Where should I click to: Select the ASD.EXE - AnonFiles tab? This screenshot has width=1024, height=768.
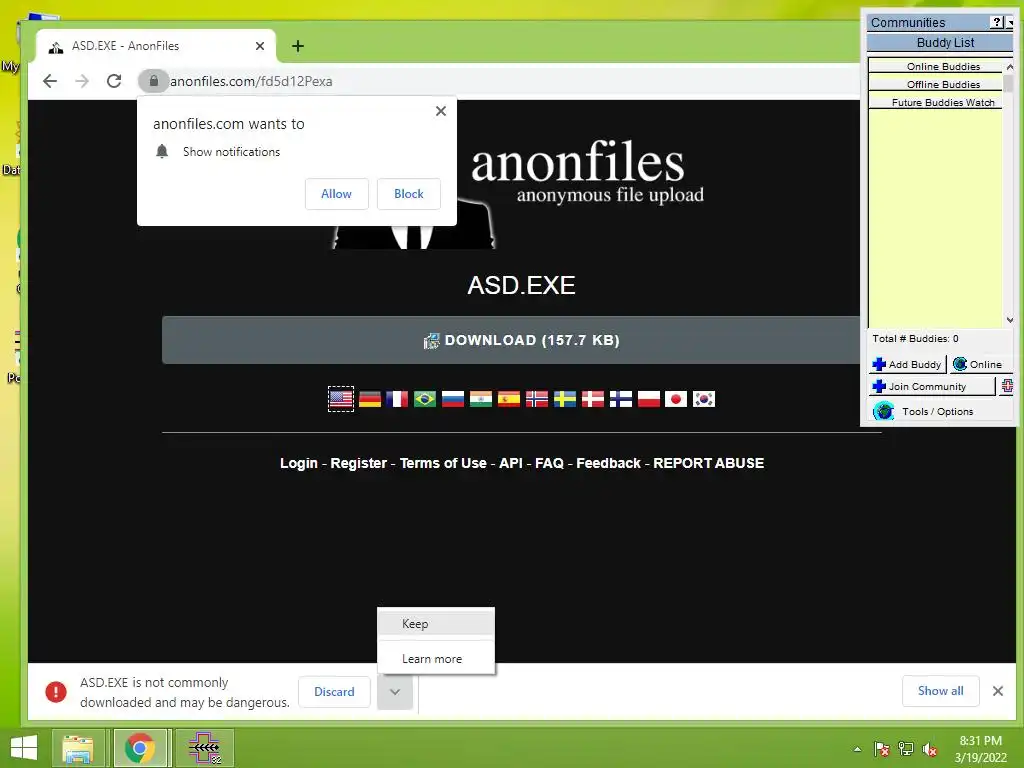coord(155,46)
